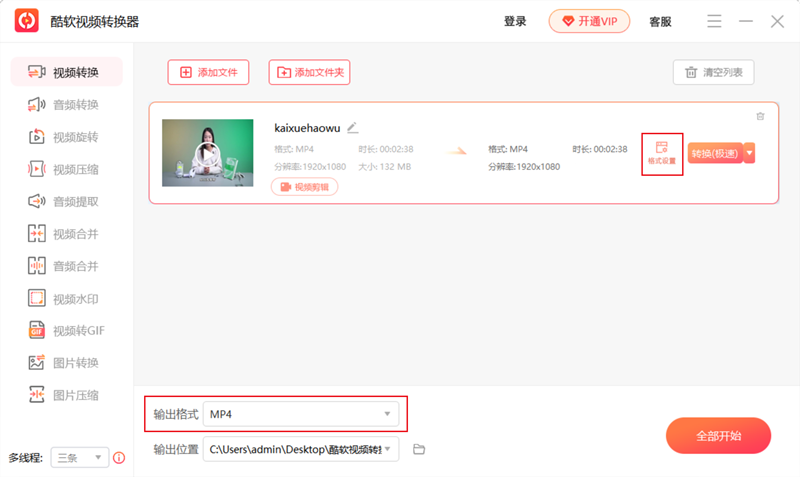The width and height of the screenshot is (800, 477).
Task: Open the 视频旋转 tool
Action: tap(66, 137)
